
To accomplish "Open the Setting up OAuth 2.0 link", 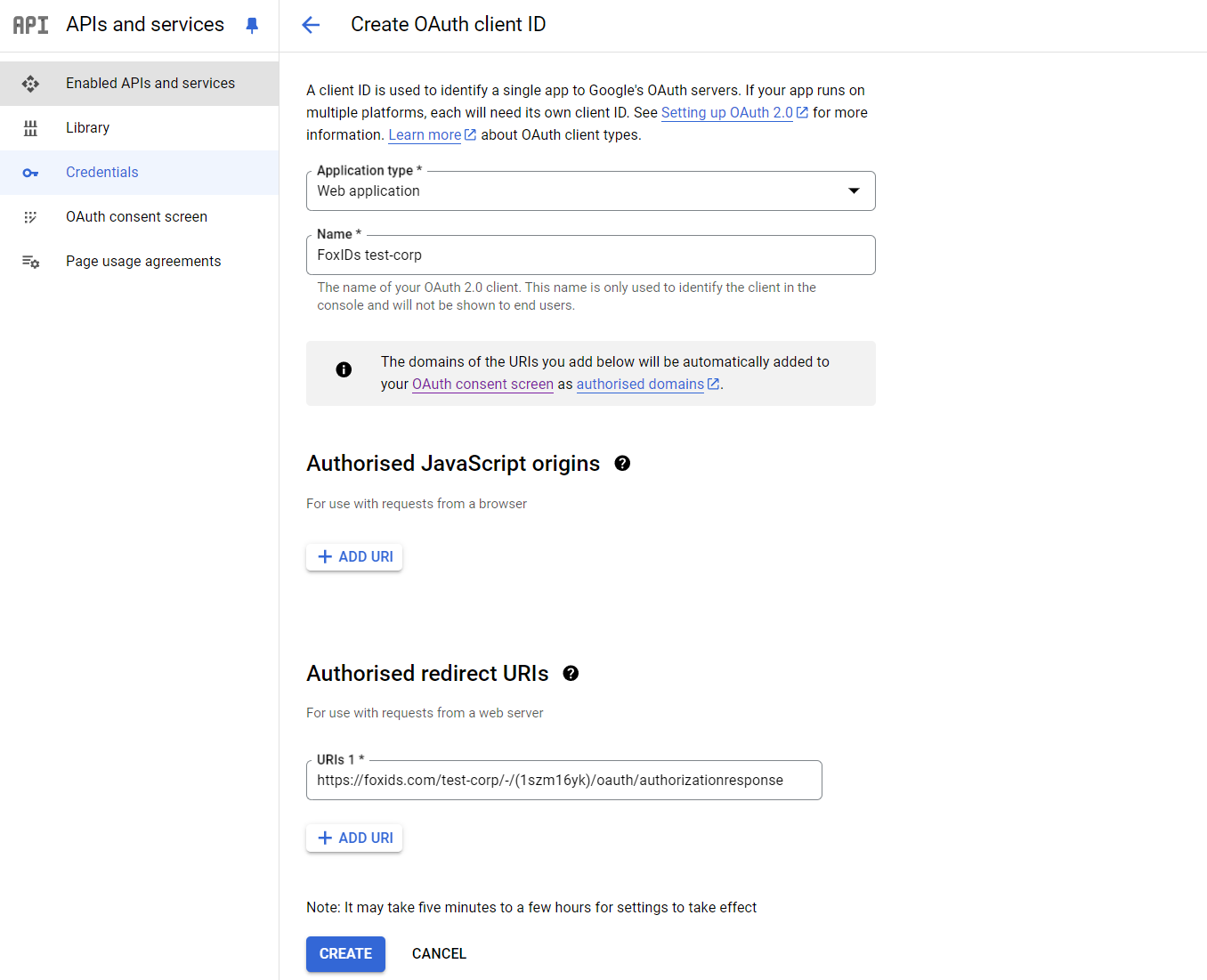I will click(x=727, y=112).
